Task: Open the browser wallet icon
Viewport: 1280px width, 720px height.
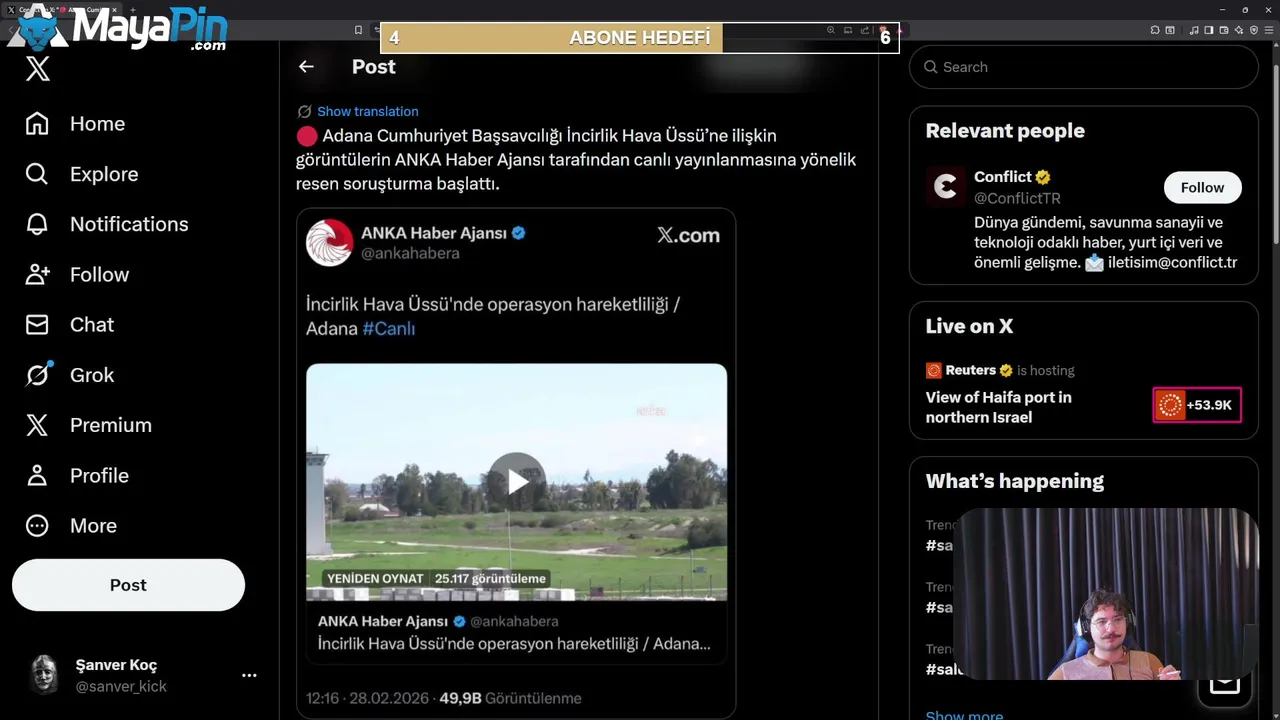Action: point(1223,30)
